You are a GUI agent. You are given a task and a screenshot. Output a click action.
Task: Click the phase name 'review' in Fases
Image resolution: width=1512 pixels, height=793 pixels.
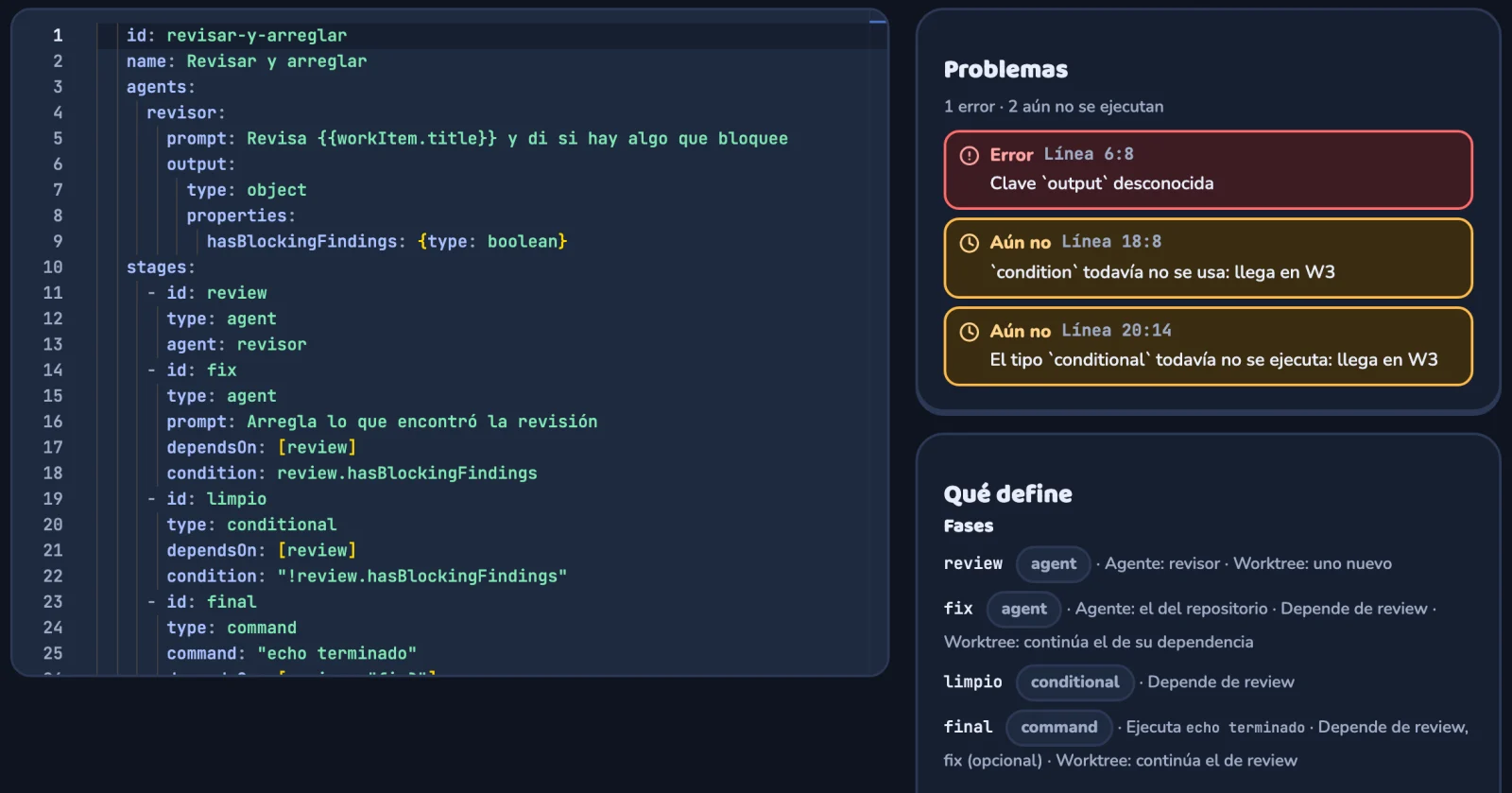tap(973, 564)
